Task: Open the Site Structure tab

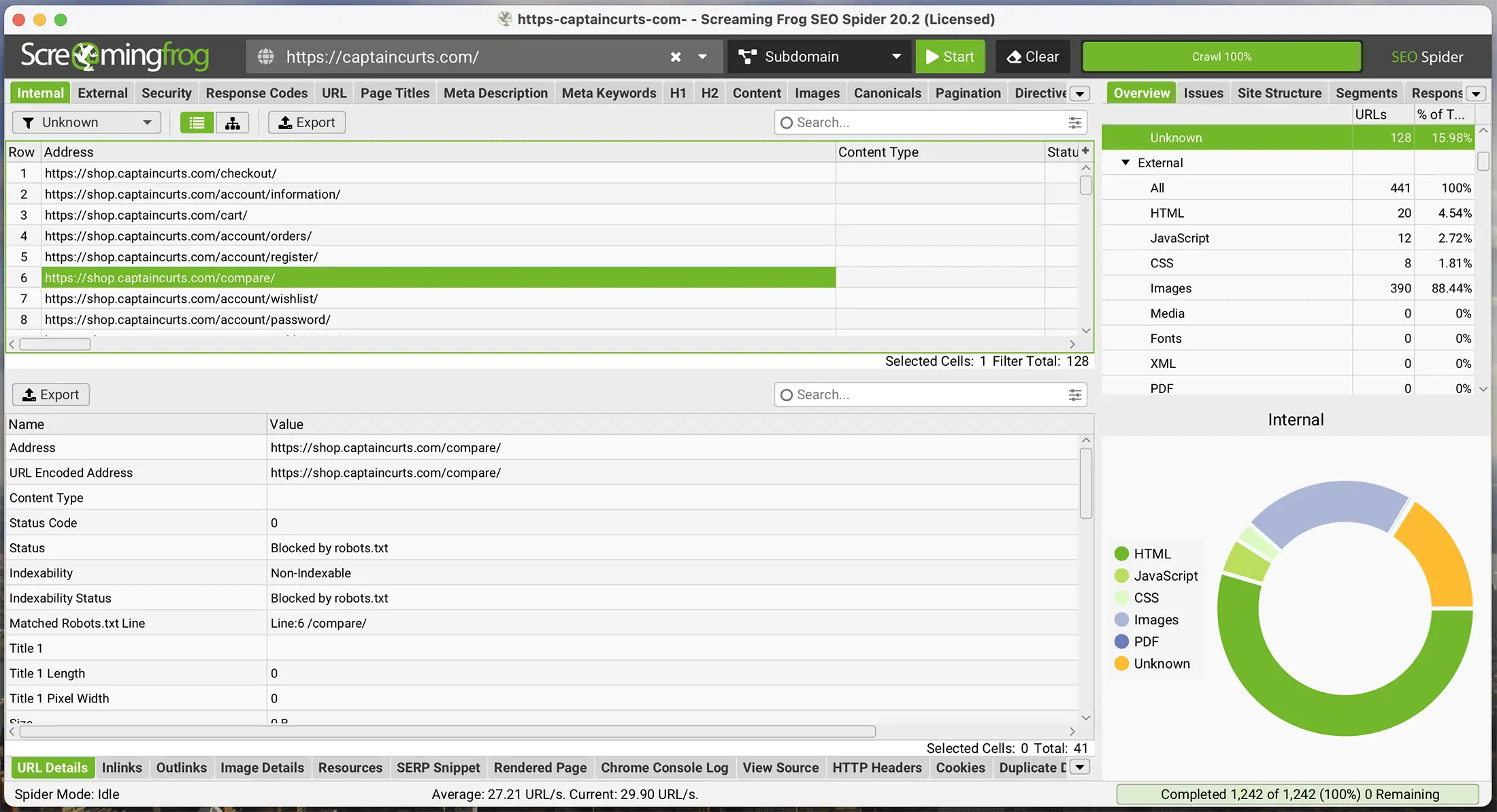Action: [x=1279, y=93]
